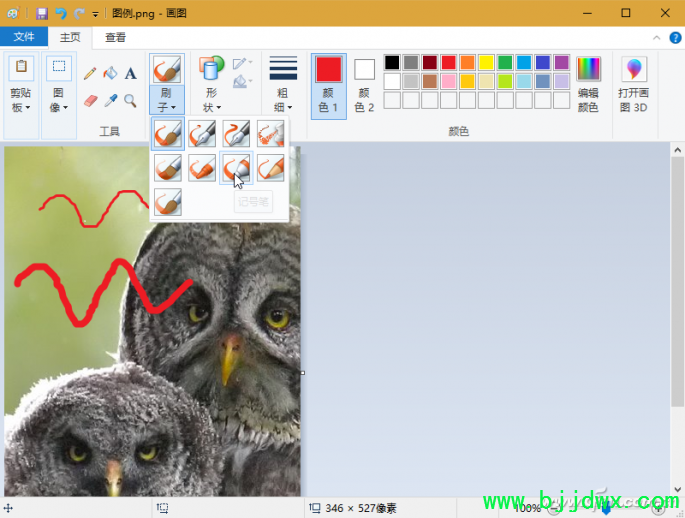Switch to the View tab
The width and height of the screenshot is (685, 518).
pos(115,38)
